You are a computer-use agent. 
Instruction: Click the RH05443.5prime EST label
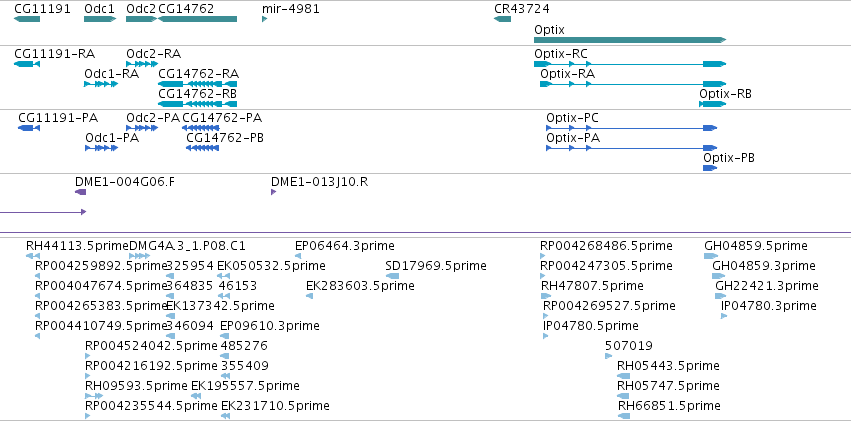click(x=668, y=366)
